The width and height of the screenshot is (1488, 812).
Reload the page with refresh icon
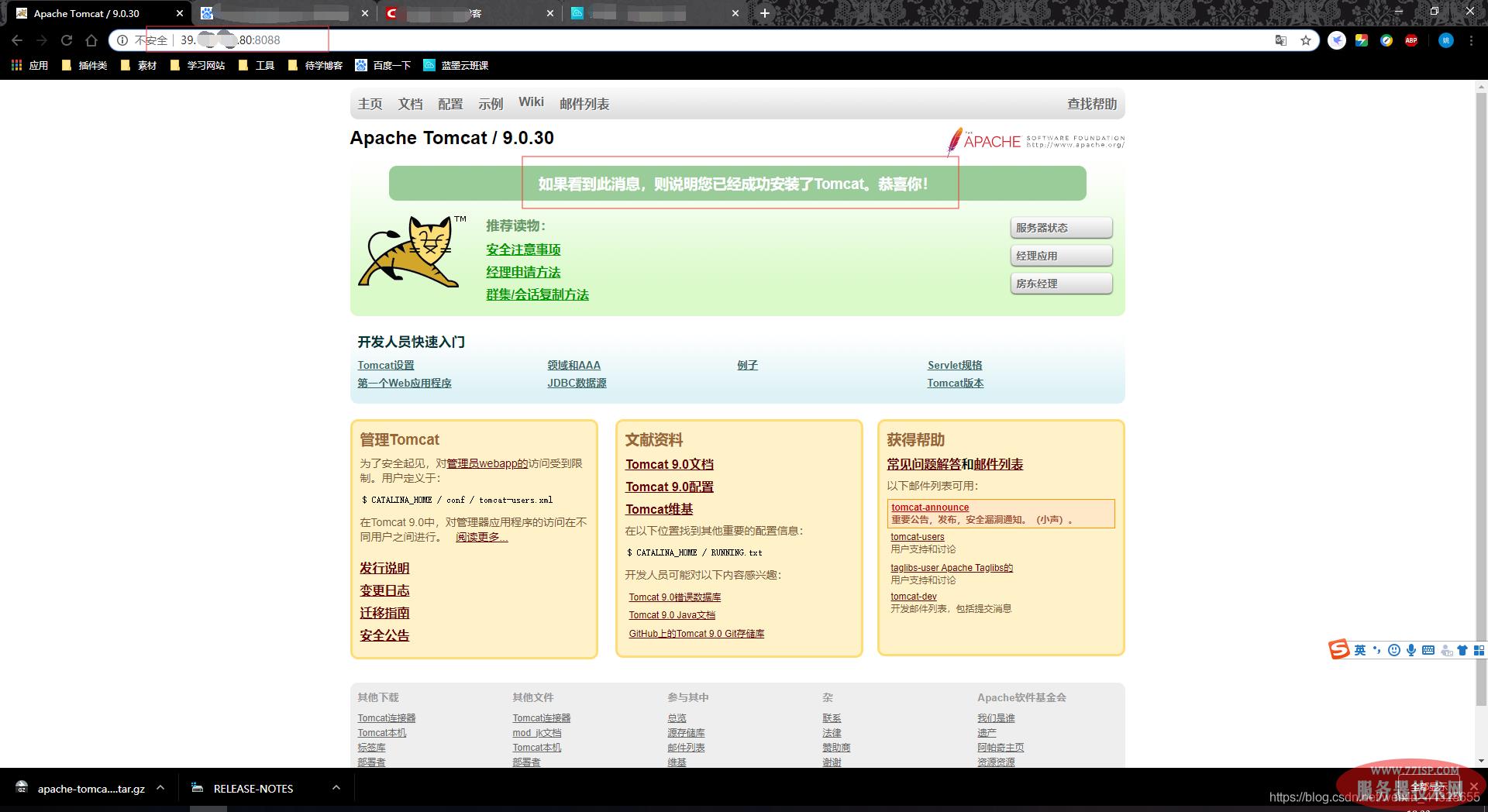point(67,40)
